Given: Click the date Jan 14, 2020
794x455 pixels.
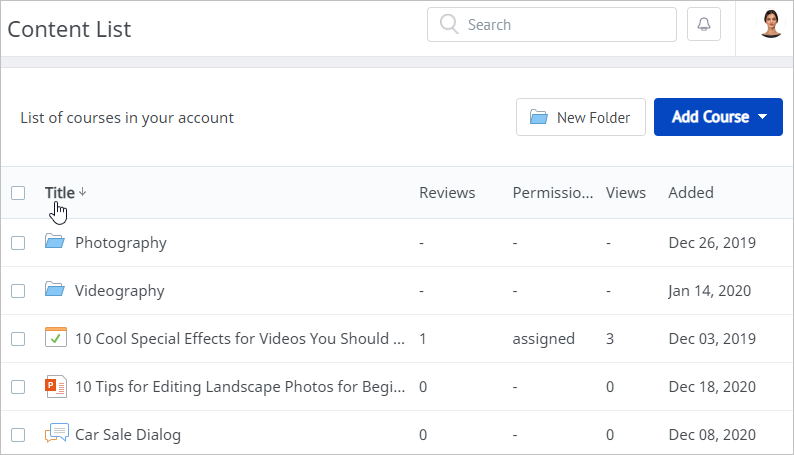Looking at the screenshot, I should 709,291.
